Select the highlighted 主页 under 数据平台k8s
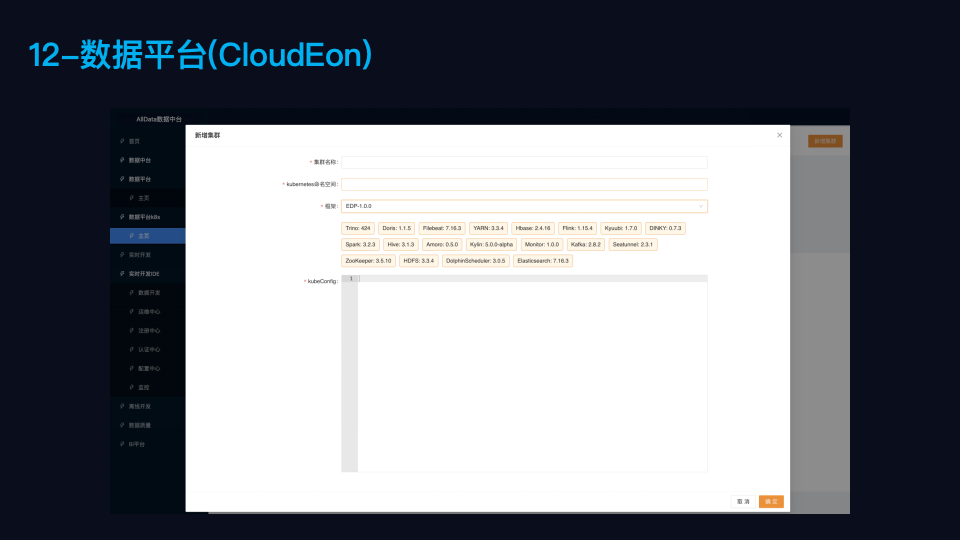Screen dimensions: 960x540 tap(148, 236)
